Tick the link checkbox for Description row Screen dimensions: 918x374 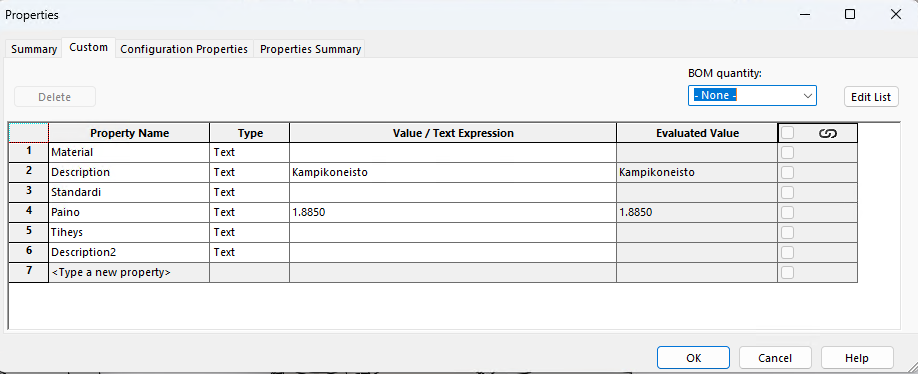coord(787,172)
